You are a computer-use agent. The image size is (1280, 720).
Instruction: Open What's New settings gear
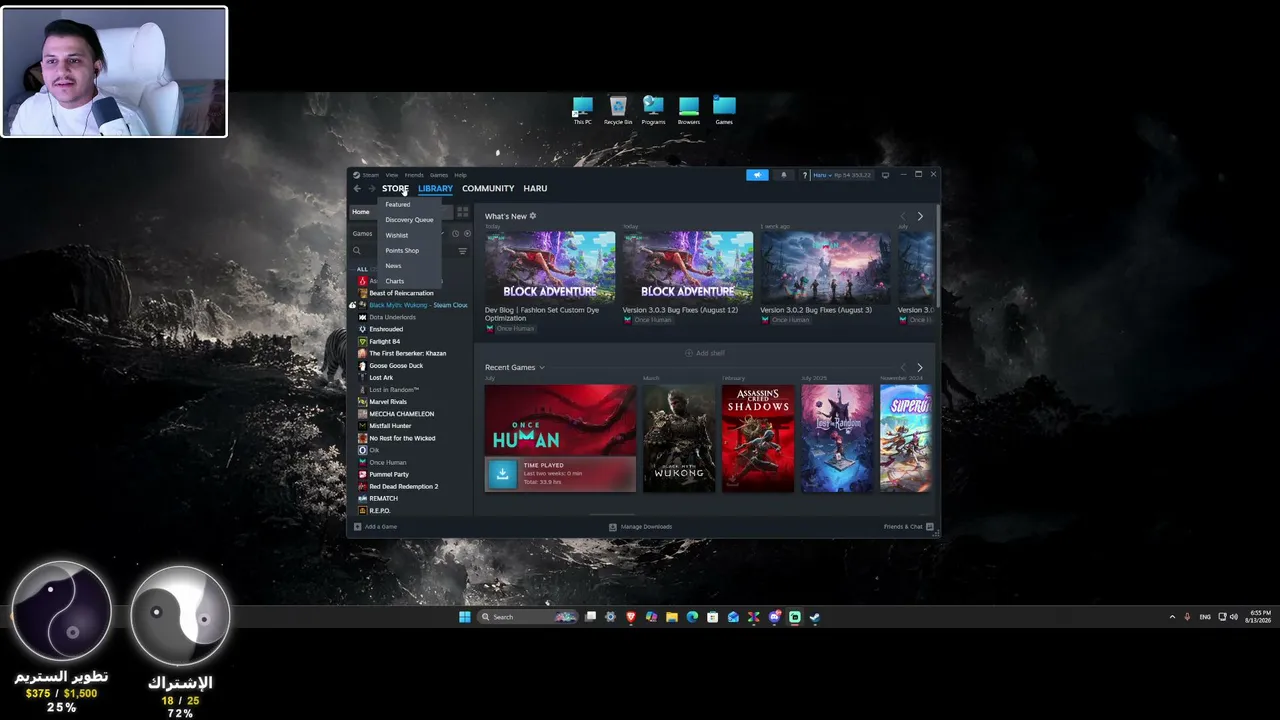coord(533,216)
